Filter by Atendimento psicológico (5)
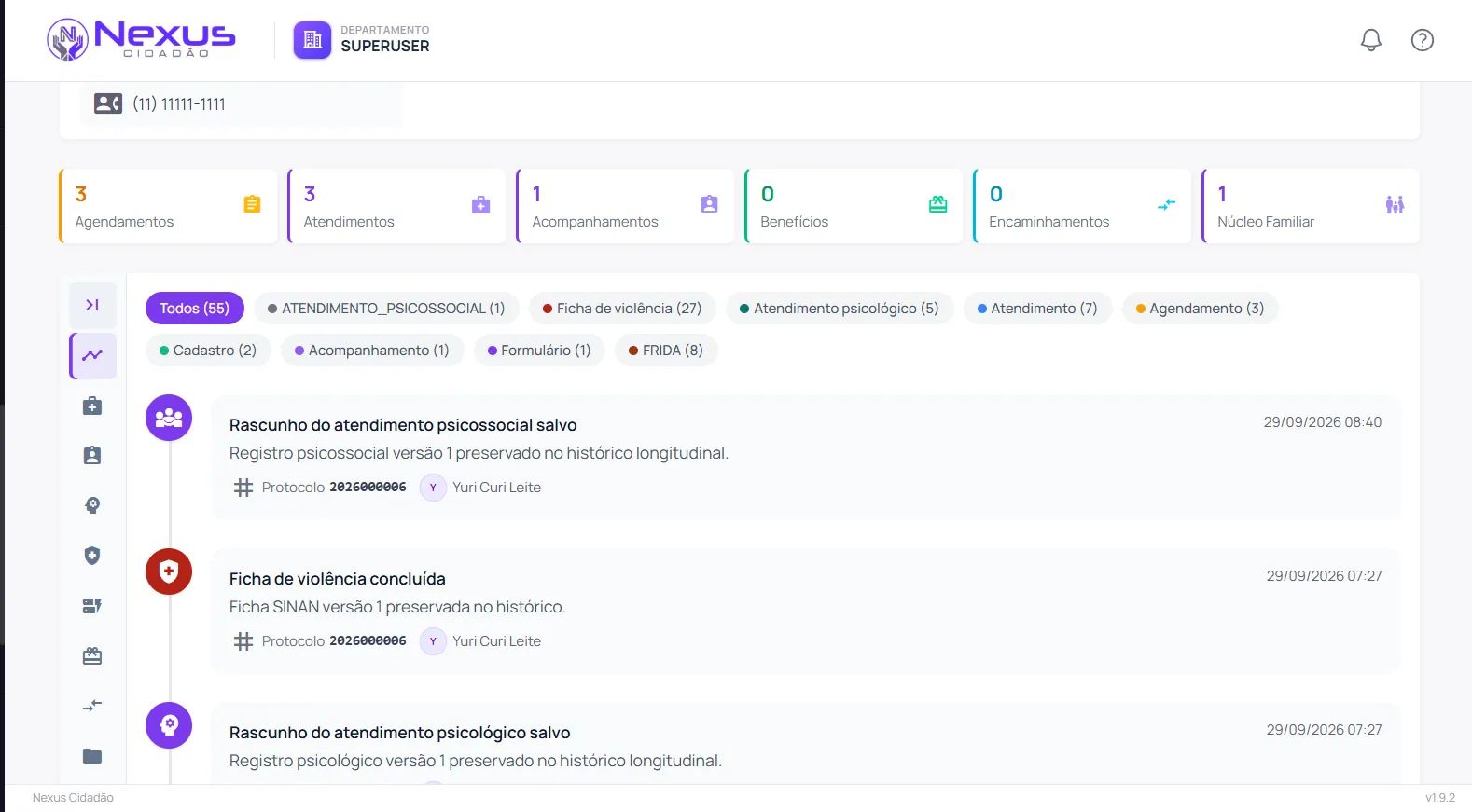The image size is (1472, 812). 840,309
